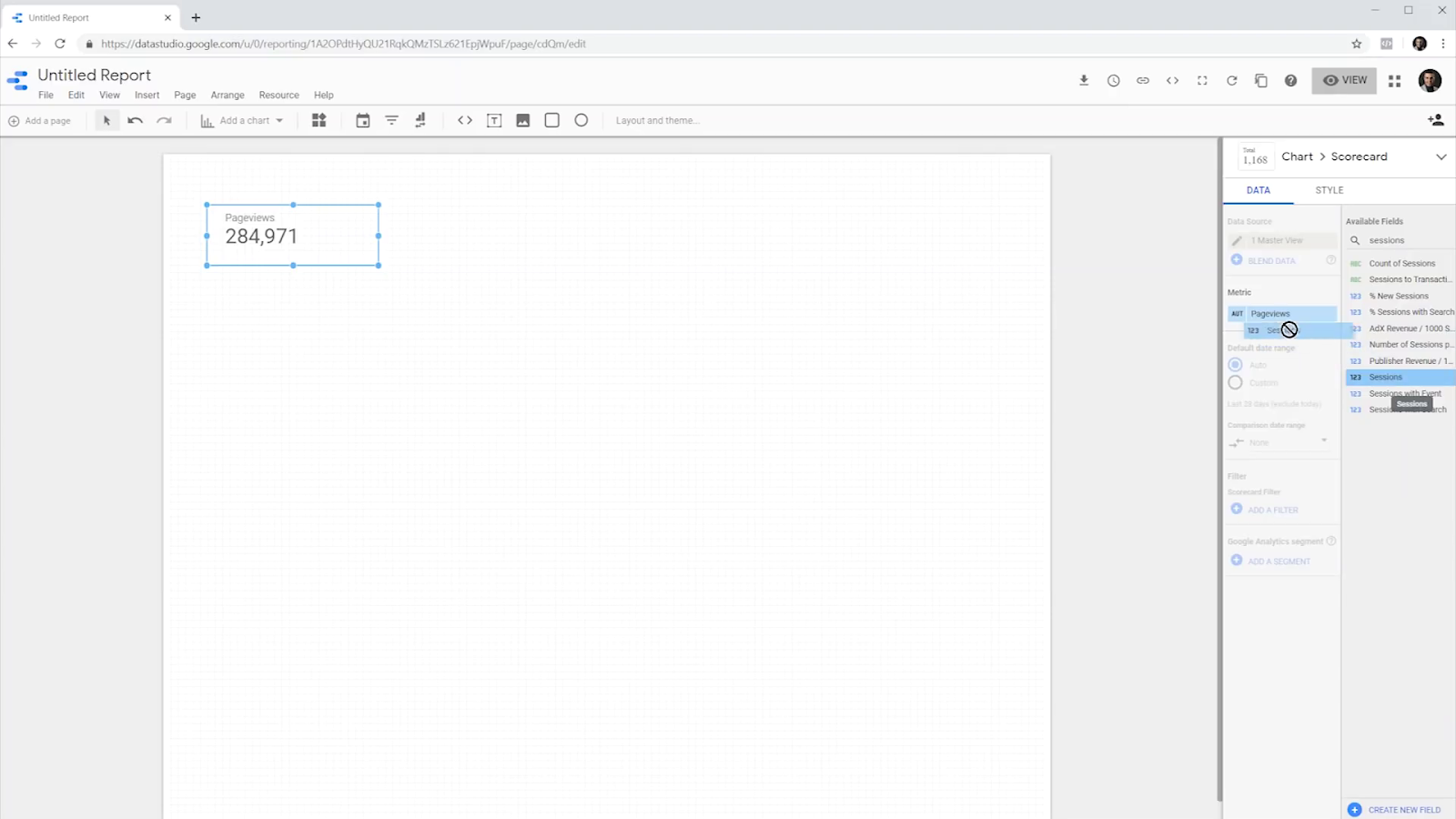Image resolution: width=1456 pixels, height=819 pixels.
Task: Open the Data Studio help icon
Action: 1290,80
